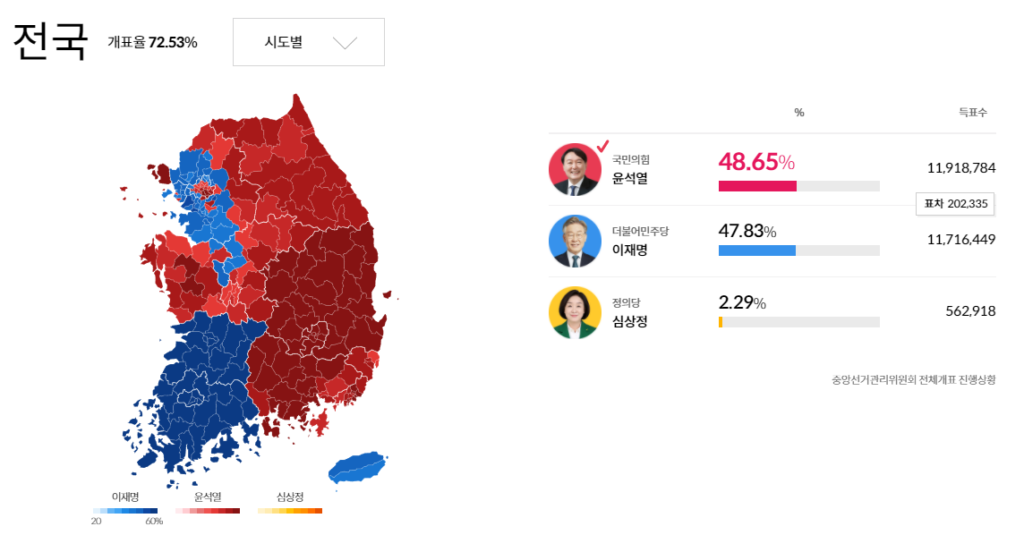Click the orange 심상정 legend gradient

pyautogui.click(x=290, y=510)
